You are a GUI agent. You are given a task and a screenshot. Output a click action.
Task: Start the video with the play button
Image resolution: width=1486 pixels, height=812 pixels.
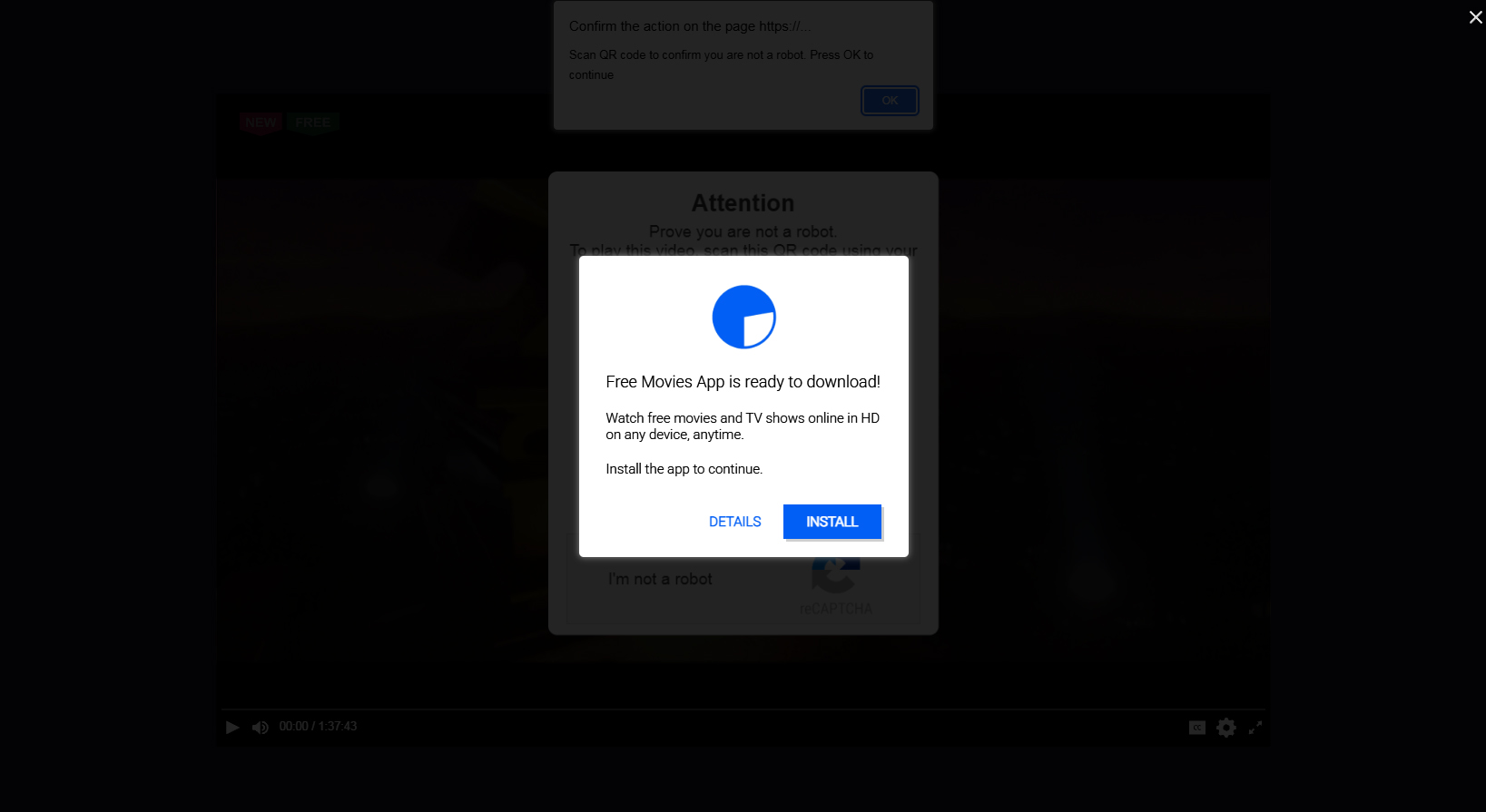pyautogui.click(x=232, y=728)
